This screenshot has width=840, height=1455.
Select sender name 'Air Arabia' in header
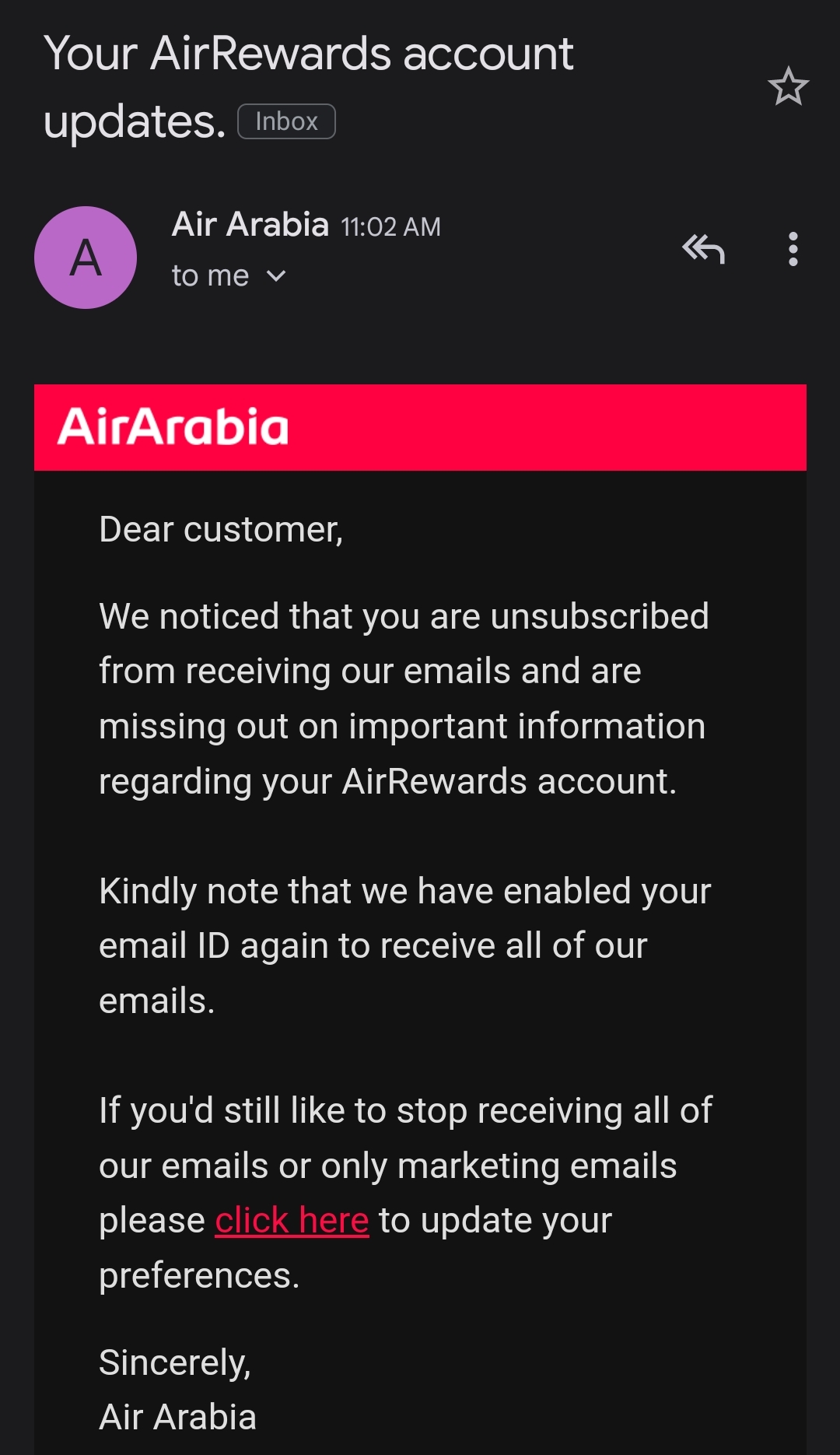[250, 225]
